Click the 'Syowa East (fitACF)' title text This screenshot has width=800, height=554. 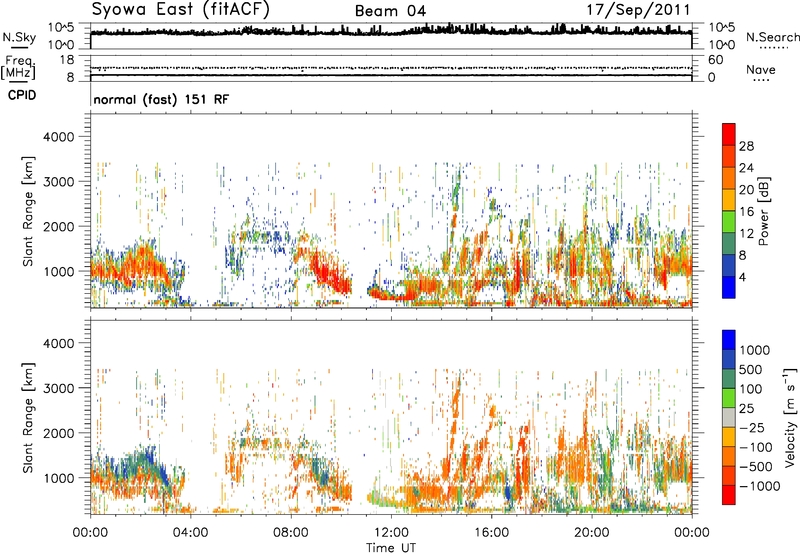point(180,9)
